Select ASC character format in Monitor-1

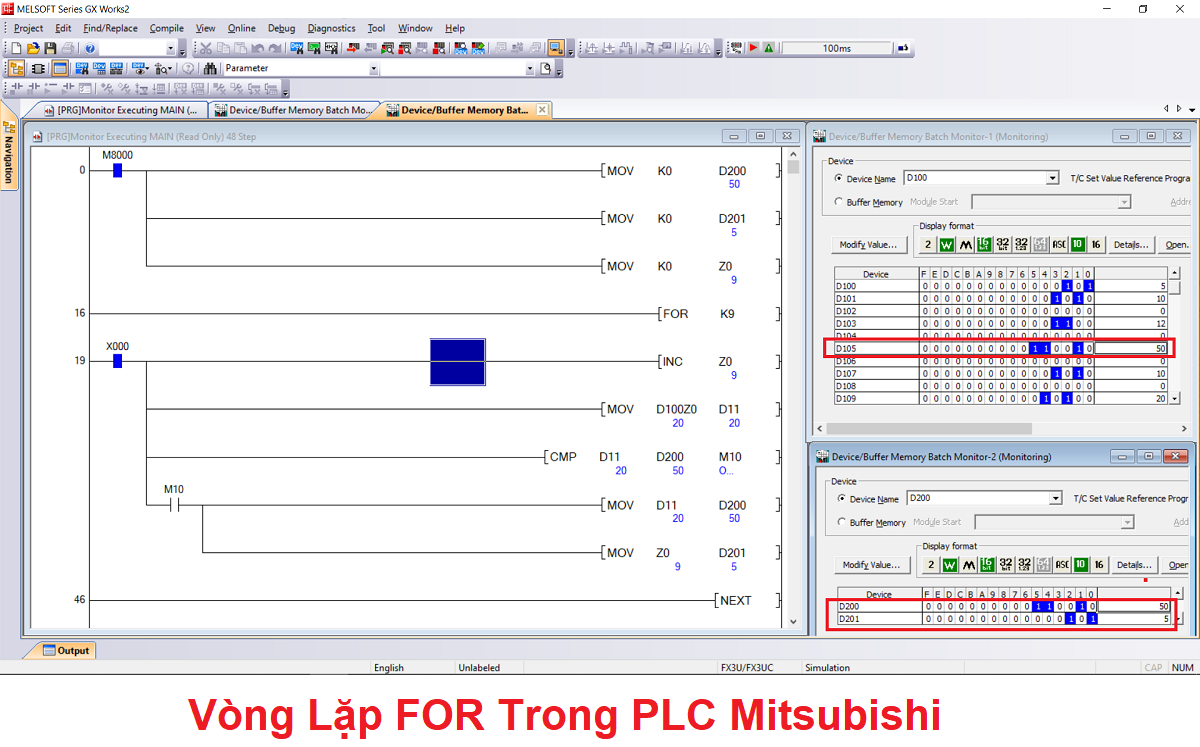(1059, 244)
